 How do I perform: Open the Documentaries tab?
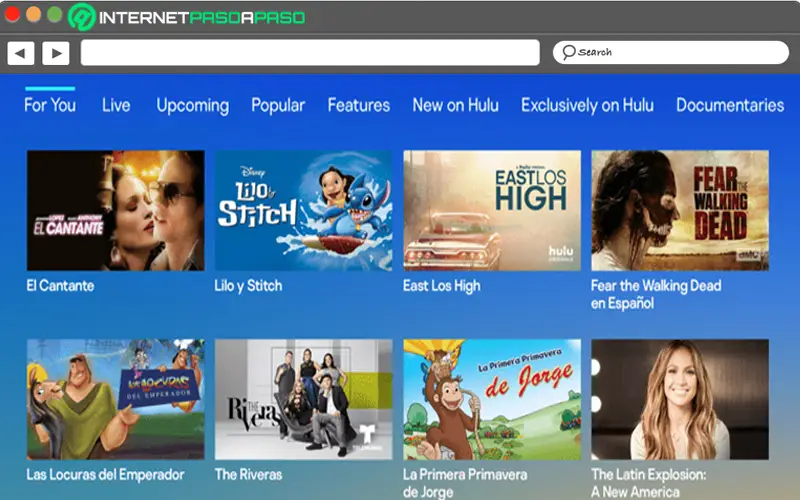pos(730,105)
